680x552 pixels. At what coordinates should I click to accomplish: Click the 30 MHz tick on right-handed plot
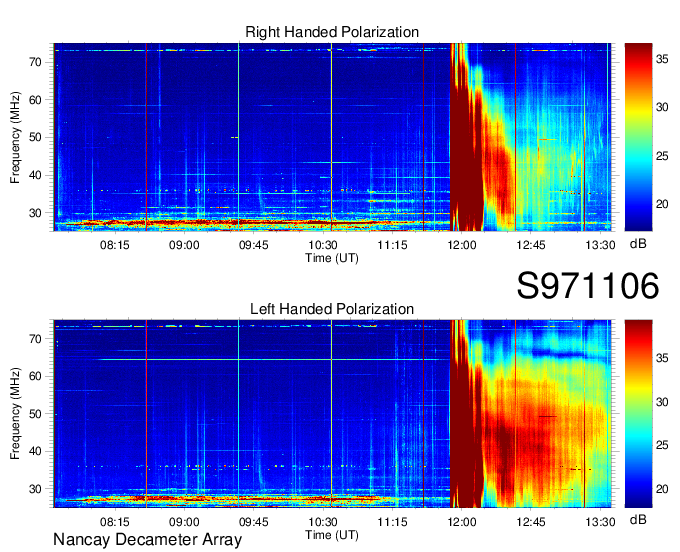36,213
